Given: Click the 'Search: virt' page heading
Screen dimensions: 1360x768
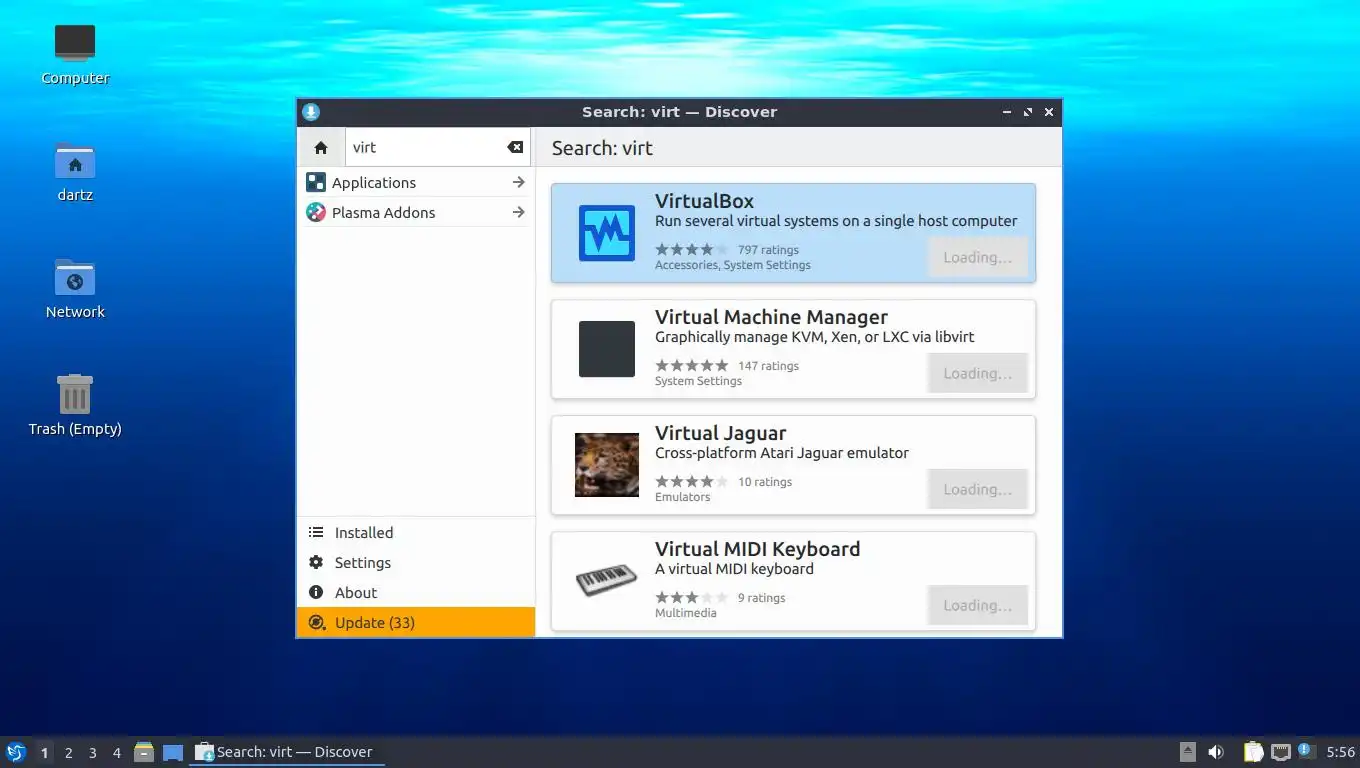Looking at the screenshot, I should (x=602, y=148).
